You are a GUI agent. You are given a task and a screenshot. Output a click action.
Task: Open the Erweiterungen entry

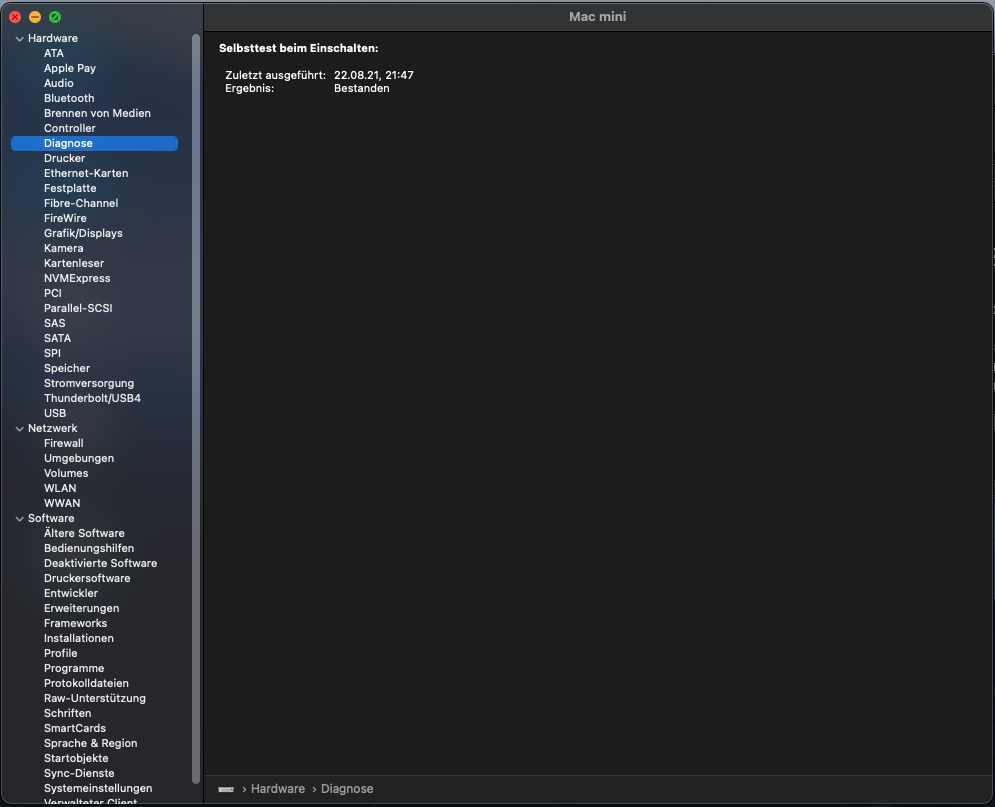tap(81, 608)
